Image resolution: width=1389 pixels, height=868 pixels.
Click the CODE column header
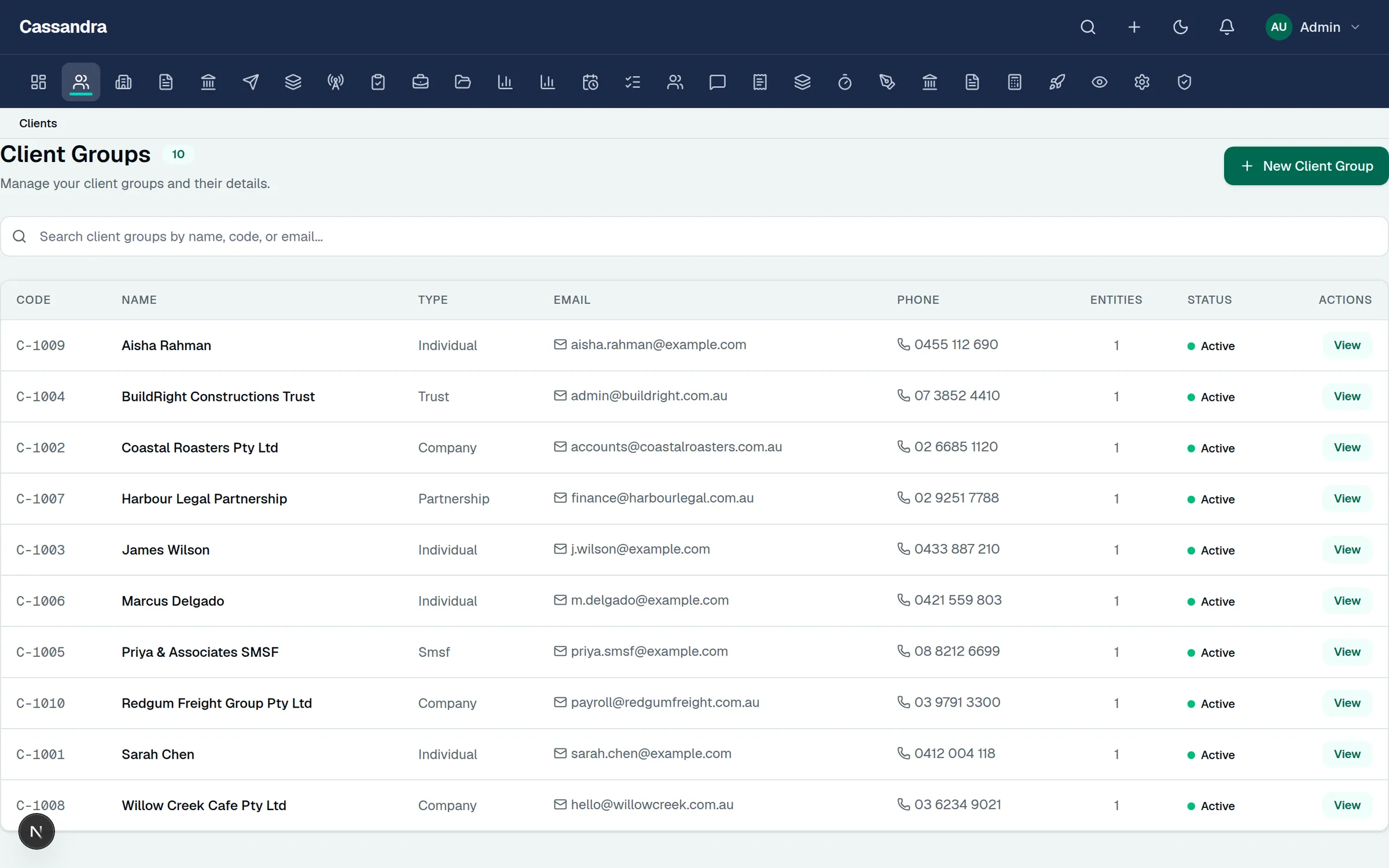[34, 300]
